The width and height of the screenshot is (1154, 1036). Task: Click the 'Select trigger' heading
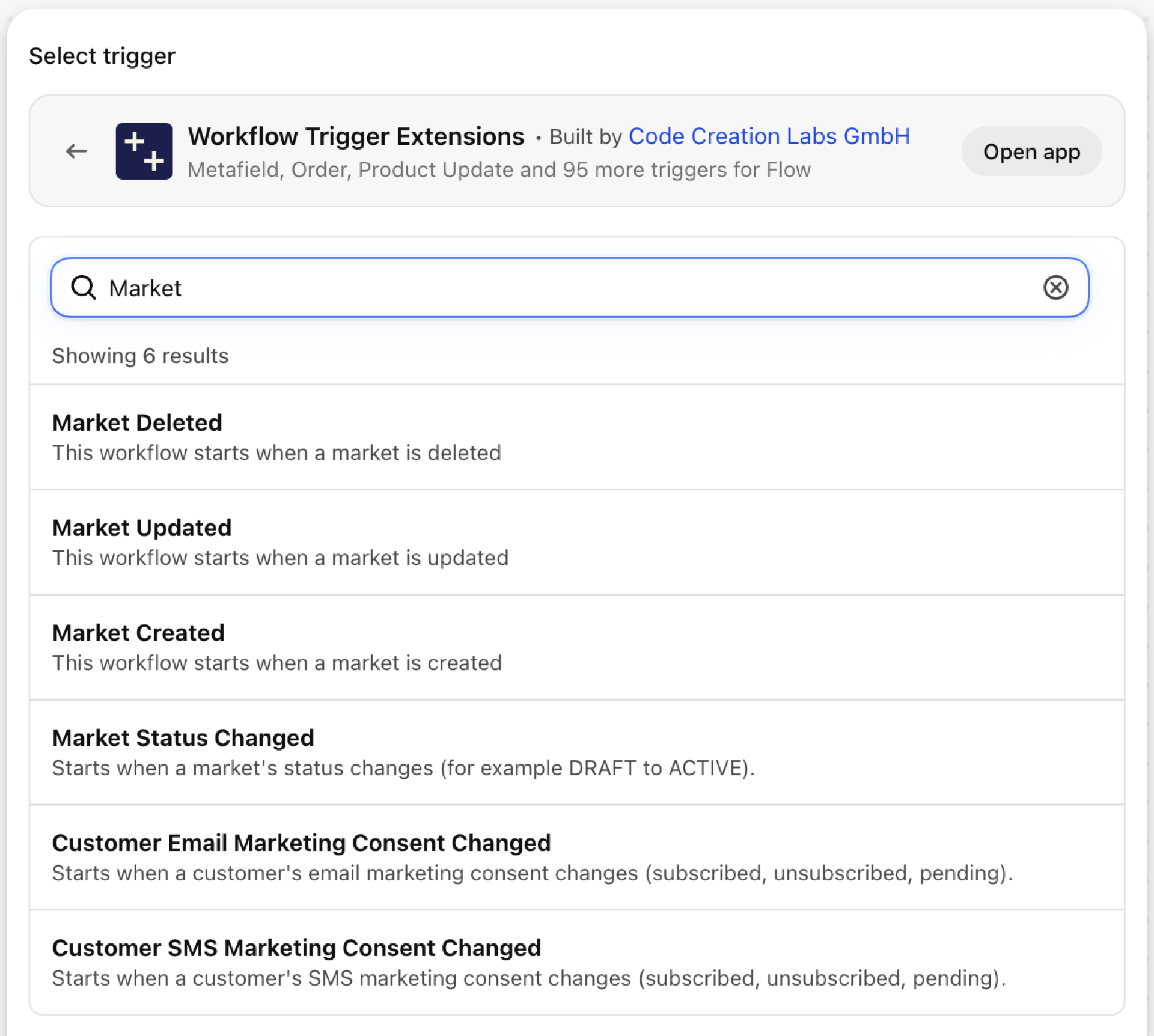click(x=102, y=56)
